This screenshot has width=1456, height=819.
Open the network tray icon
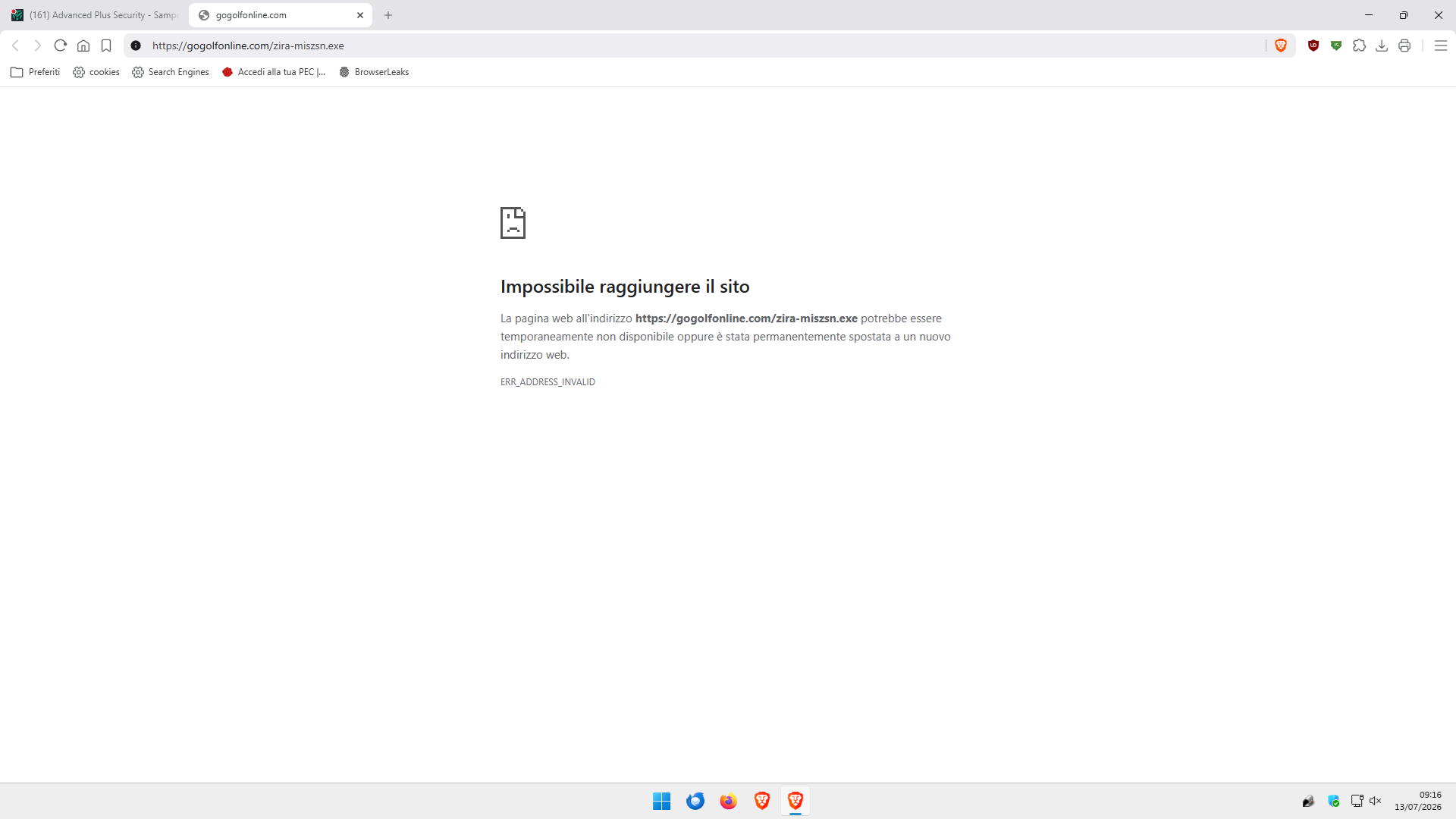(x=1357, y=801)
